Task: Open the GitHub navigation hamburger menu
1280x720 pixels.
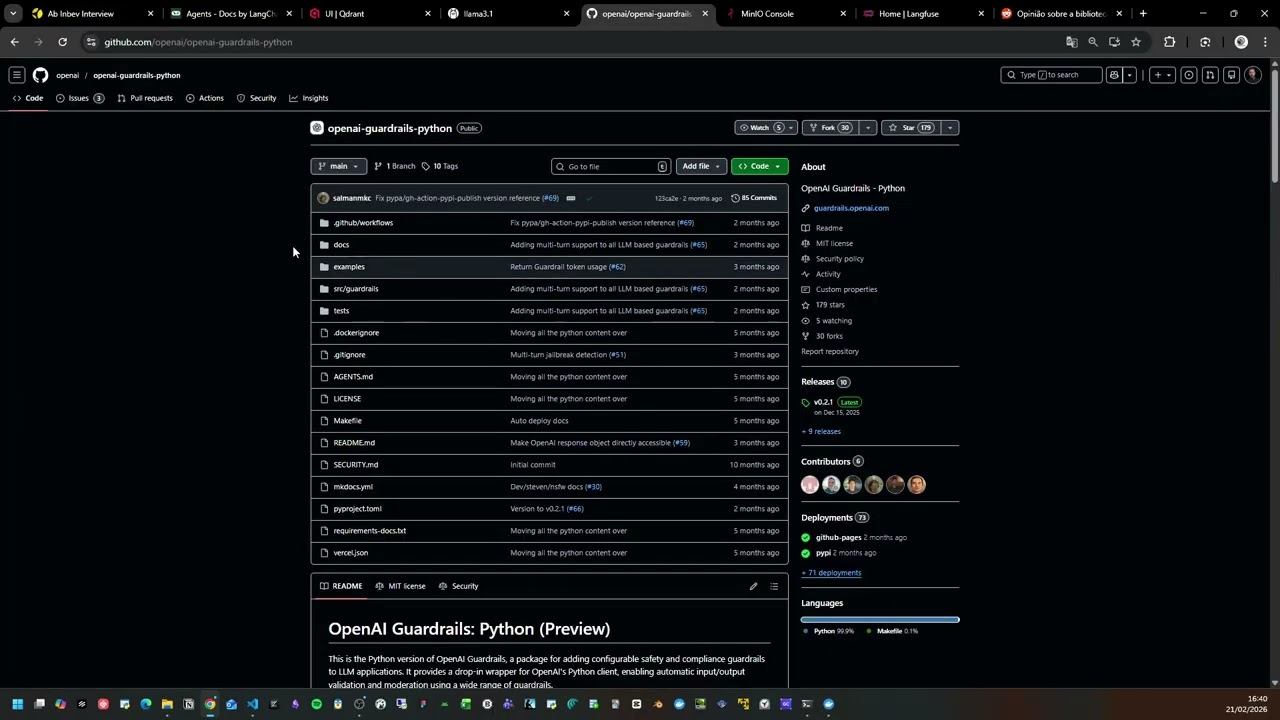Action: point(17,75)
